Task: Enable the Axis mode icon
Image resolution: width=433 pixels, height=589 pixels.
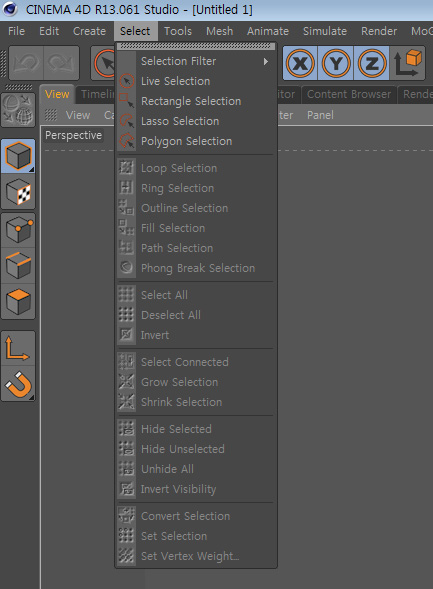Action: pyautogui.click(x=18, y=349)
